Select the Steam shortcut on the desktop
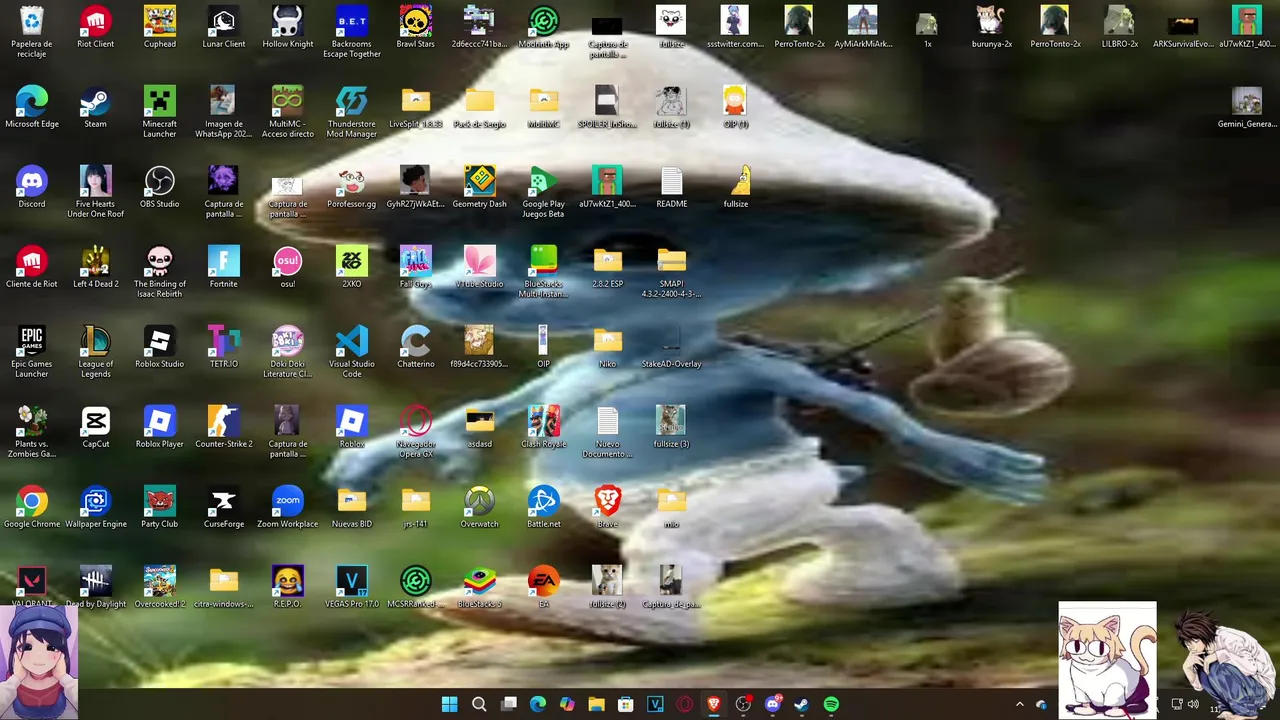The image size is (1280, 720). (95, 107)
